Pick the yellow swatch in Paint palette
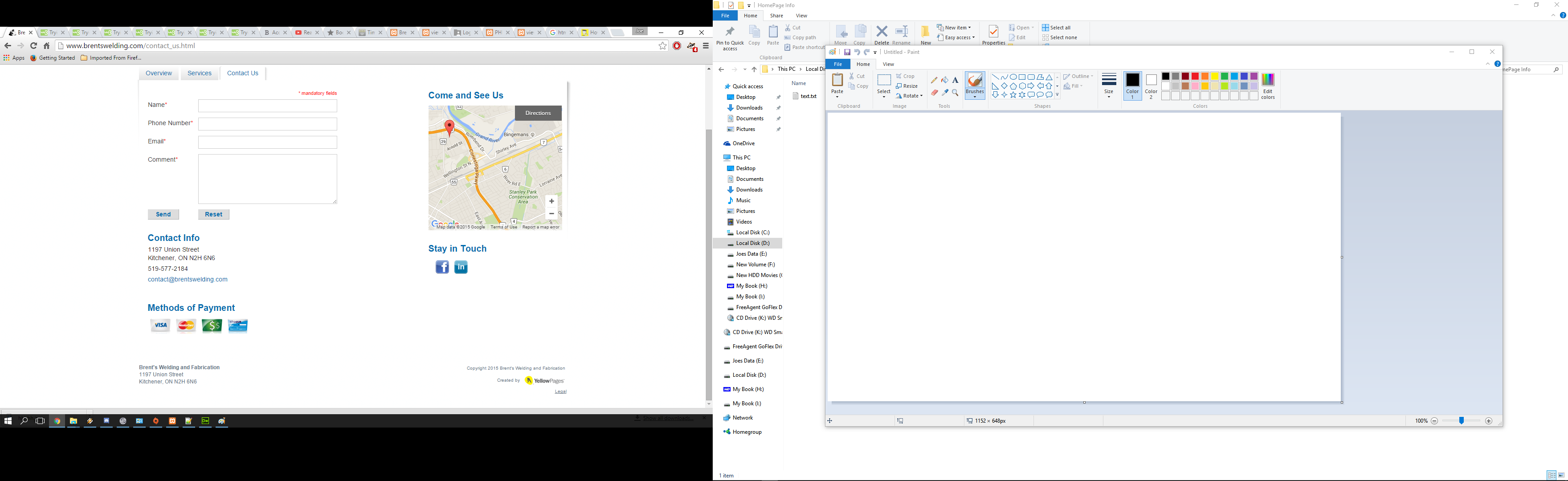This screenshot has width=1568, height=481. coord(1214,76)
